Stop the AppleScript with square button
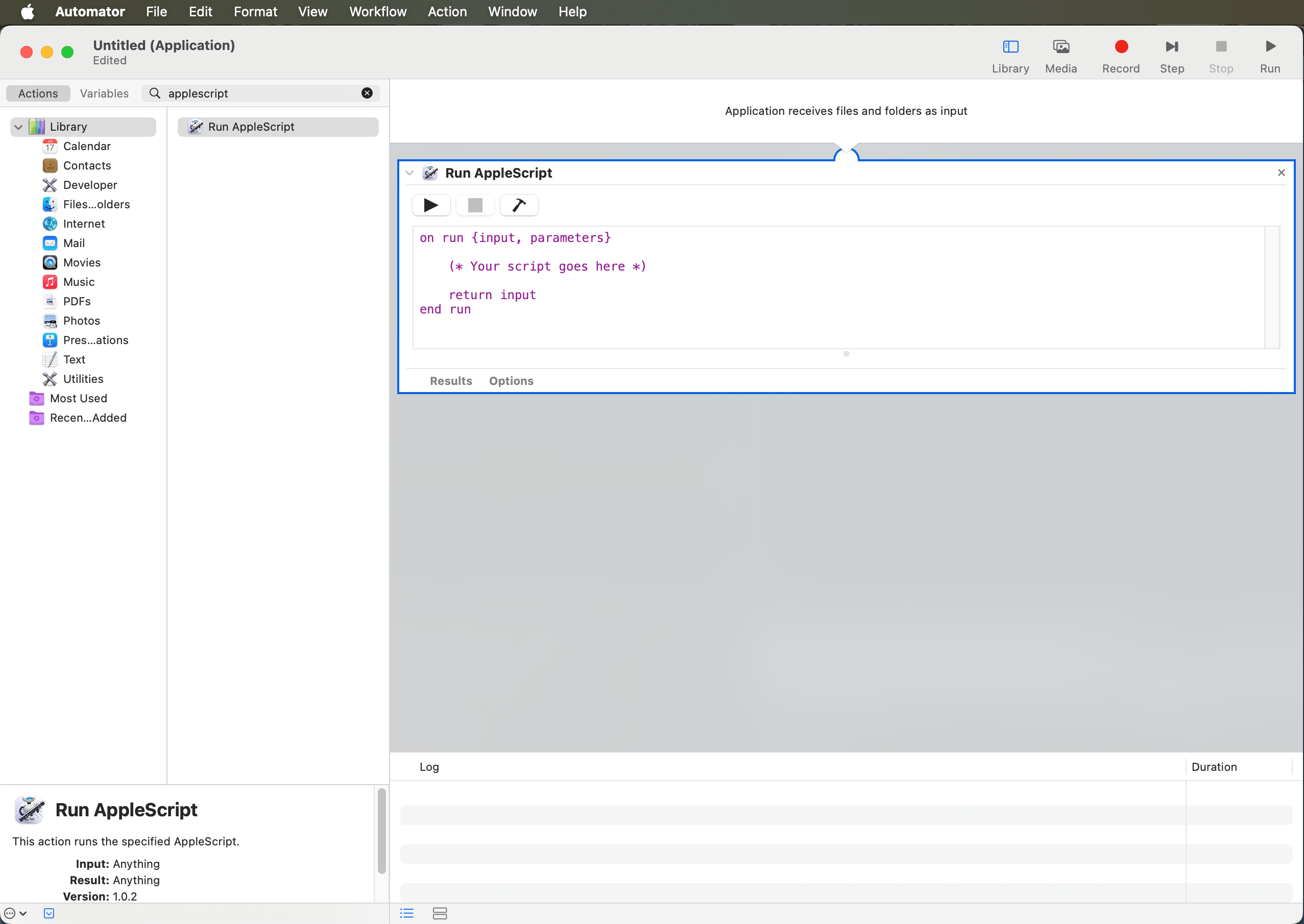1304x924 pixels. point(475,205)
